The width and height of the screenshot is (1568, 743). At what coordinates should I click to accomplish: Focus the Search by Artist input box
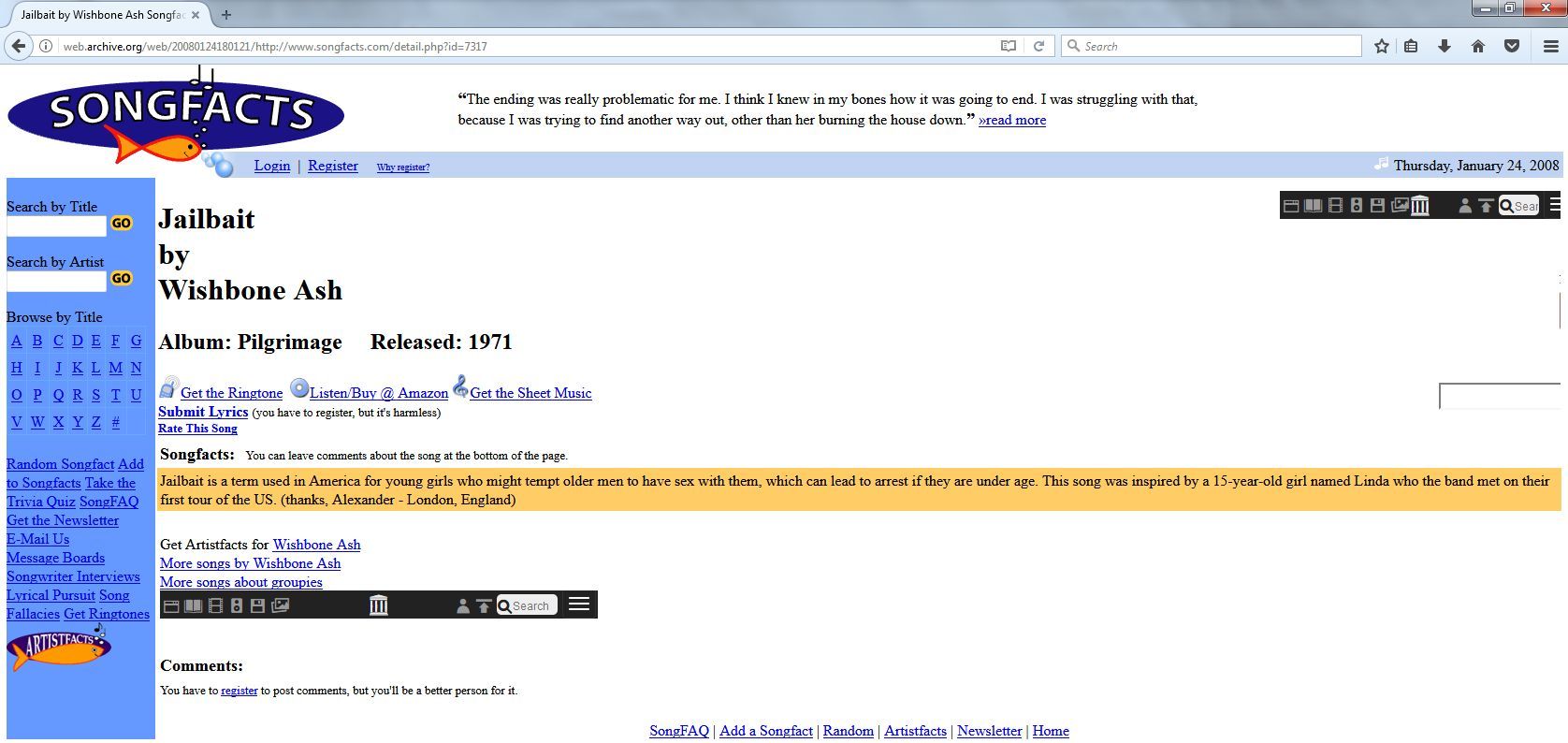[x=57, y=281]
